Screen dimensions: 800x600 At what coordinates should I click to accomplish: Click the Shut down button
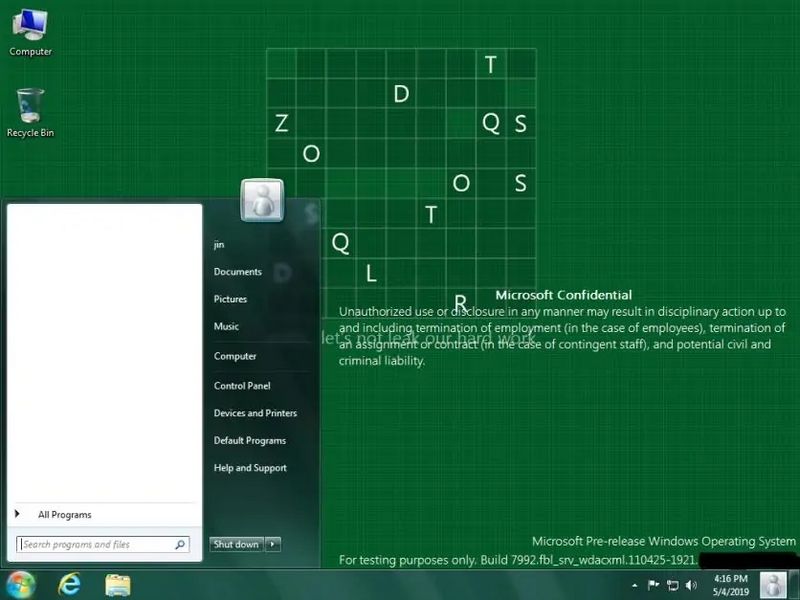pos(236,544)
